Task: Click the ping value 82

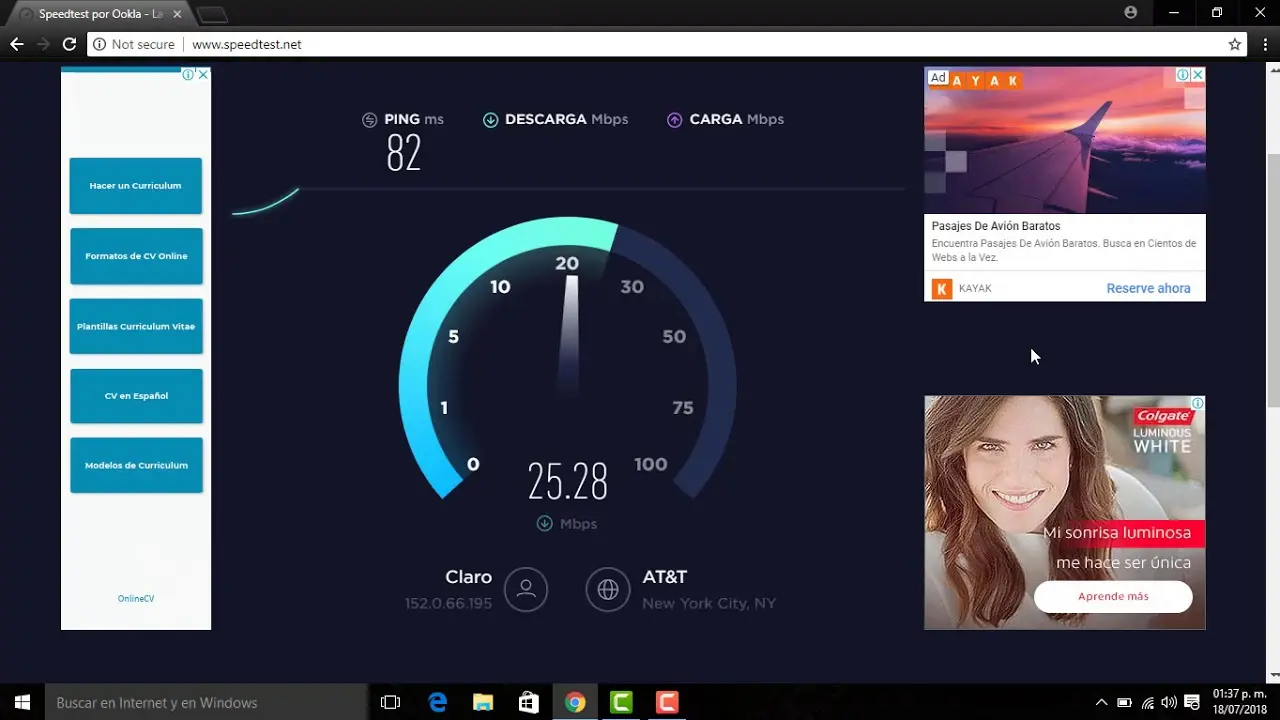Action: [404, 153]
